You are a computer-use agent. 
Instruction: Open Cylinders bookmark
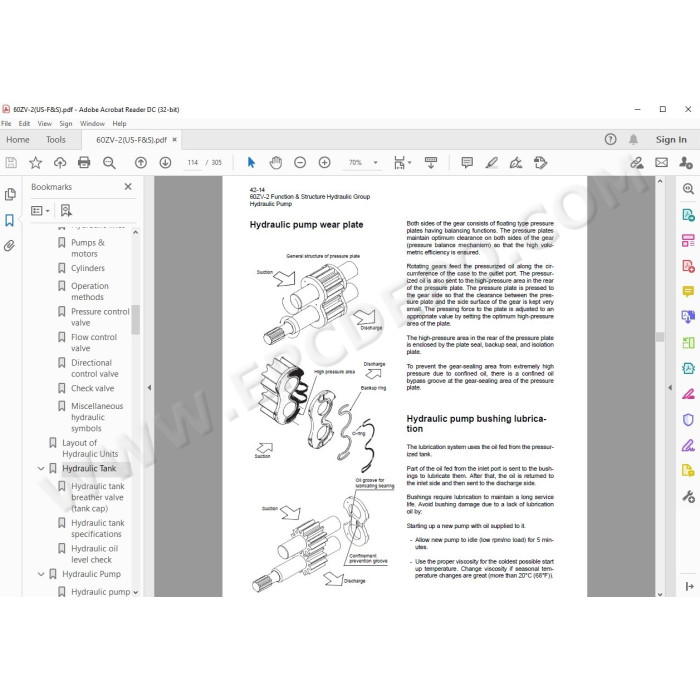88,268
